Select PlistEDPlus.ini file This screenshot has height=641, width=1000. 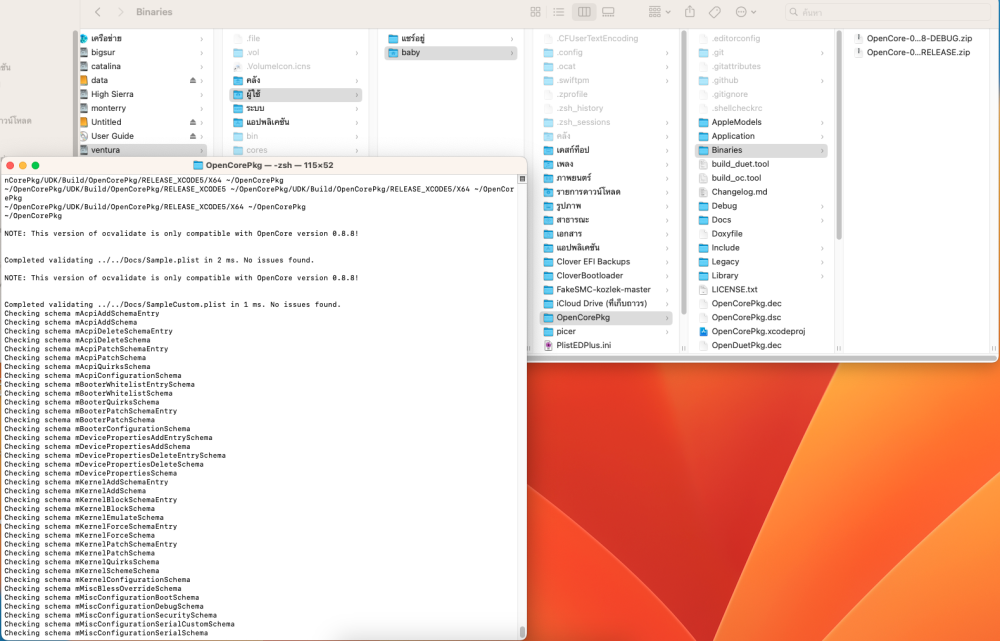tap(606, 345)
